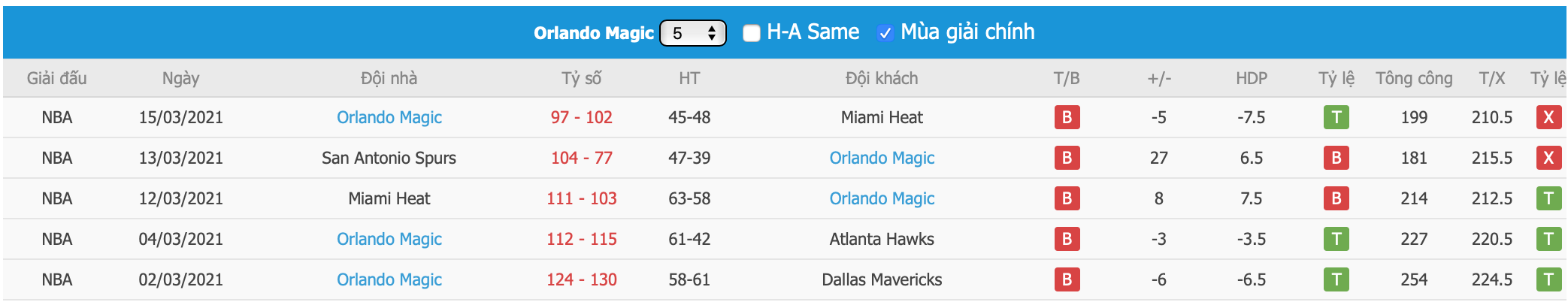Click red X over/under badge for 15/03/2021
This screenshot has width=1568, height=305.
tap(1548, 117)
